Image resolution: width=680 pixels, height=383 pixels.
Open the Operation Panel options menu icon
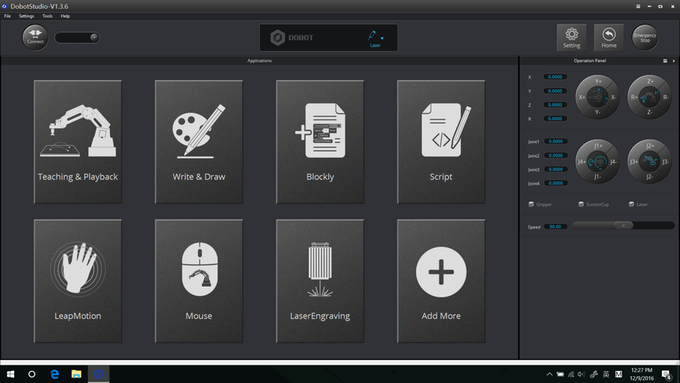coord(665,61)
